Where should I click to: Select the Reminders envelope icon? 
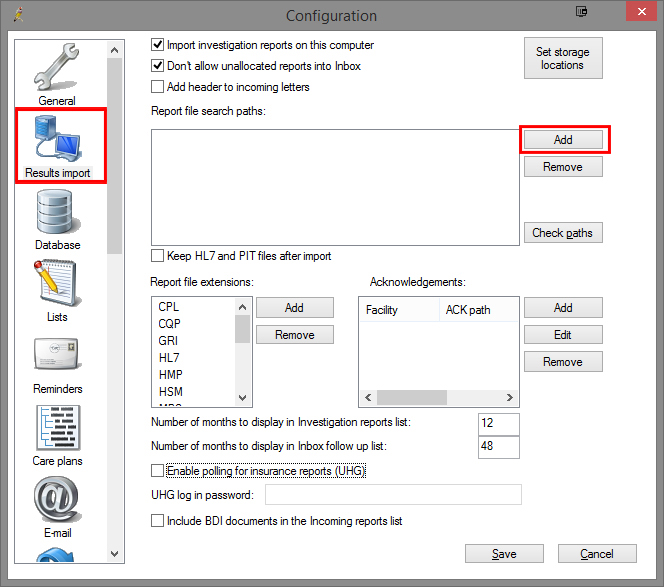pos(57,360)
